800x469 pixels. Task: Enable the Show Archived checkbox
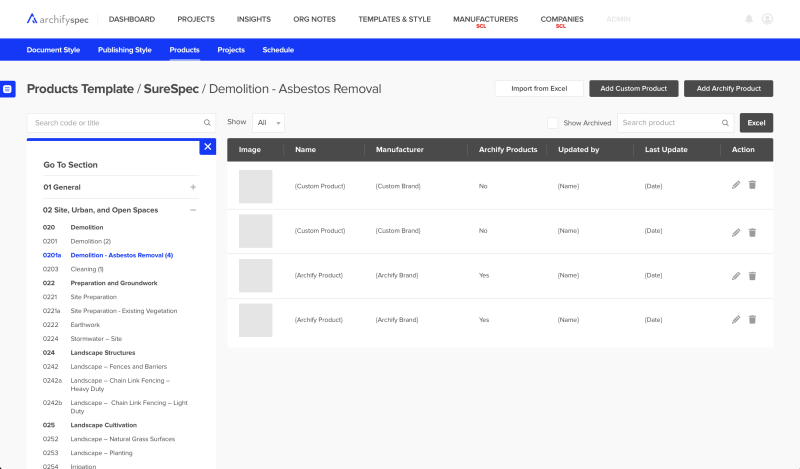tap(552, 123)
